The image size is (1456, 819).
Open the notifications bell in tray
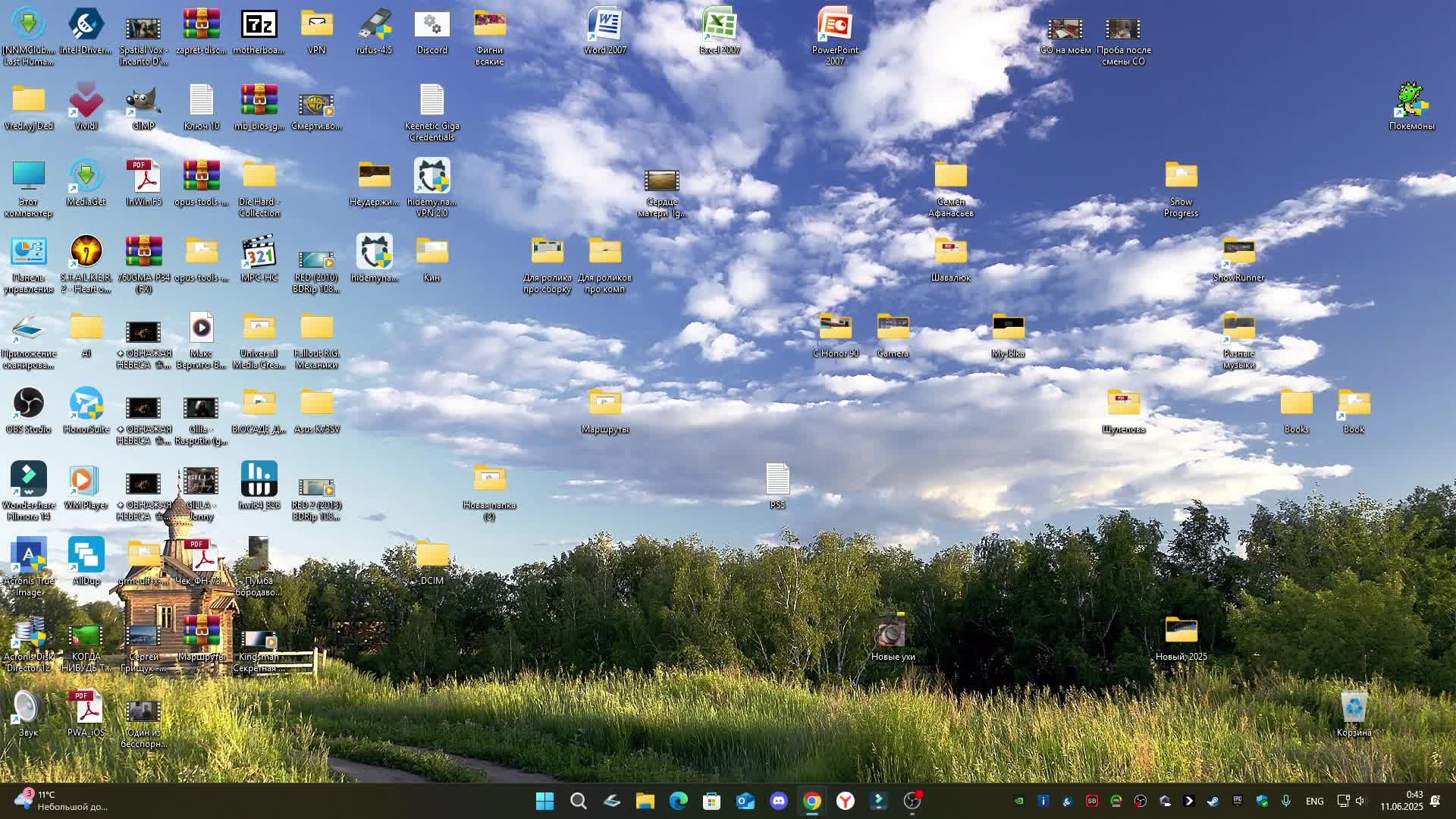[1435, 801]
